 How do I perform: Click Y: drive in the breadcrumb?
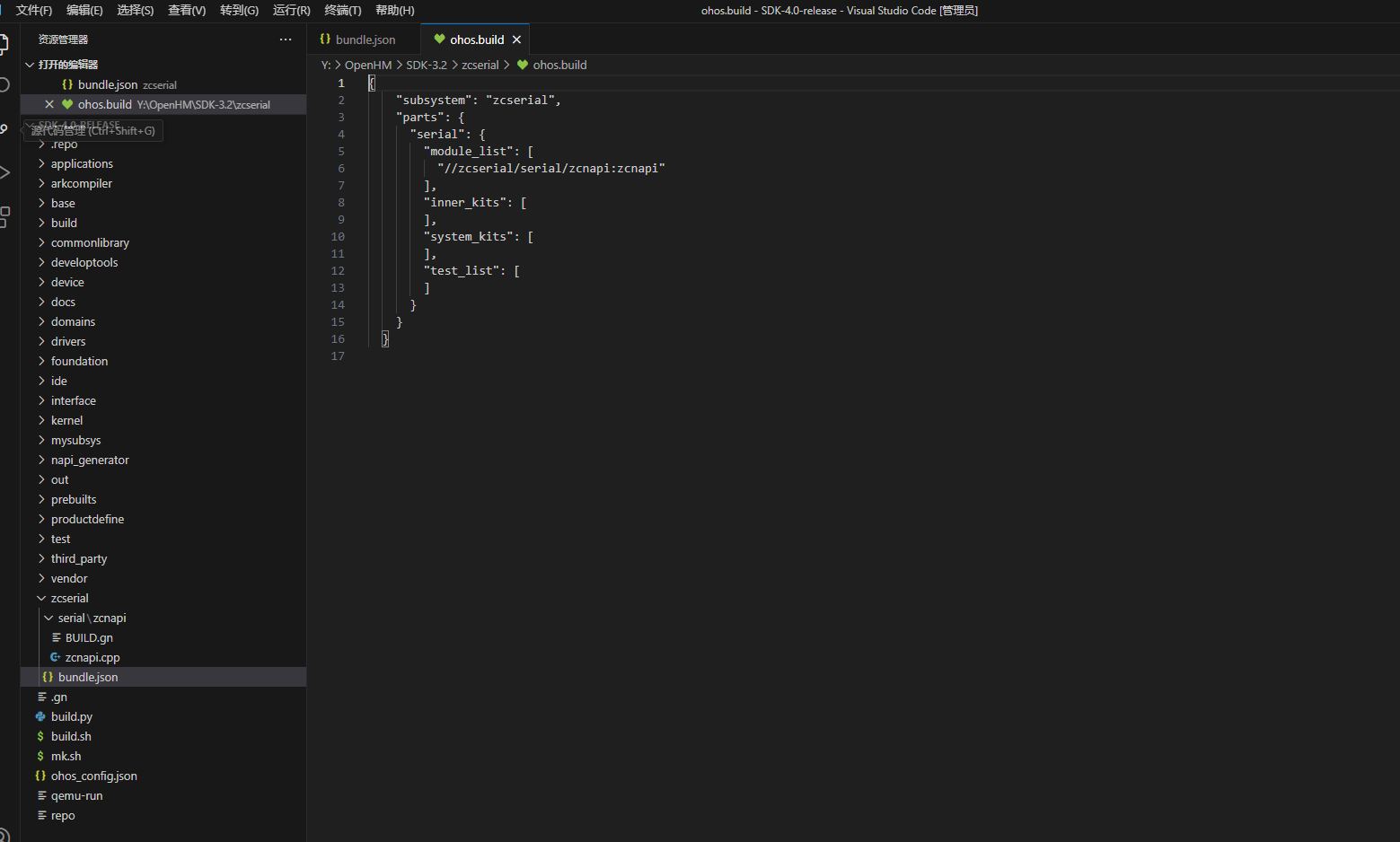(x=326, y=65)
